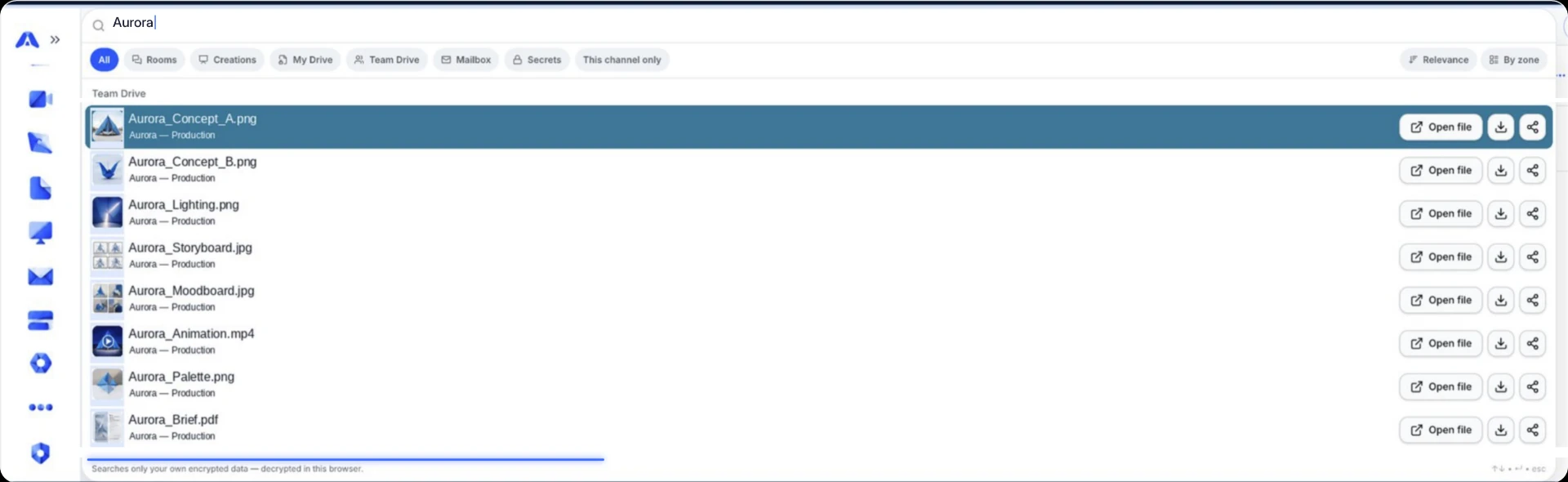
Task: Select the Aurora_Storyboard.jpg file name
Action: coord(190,248)
